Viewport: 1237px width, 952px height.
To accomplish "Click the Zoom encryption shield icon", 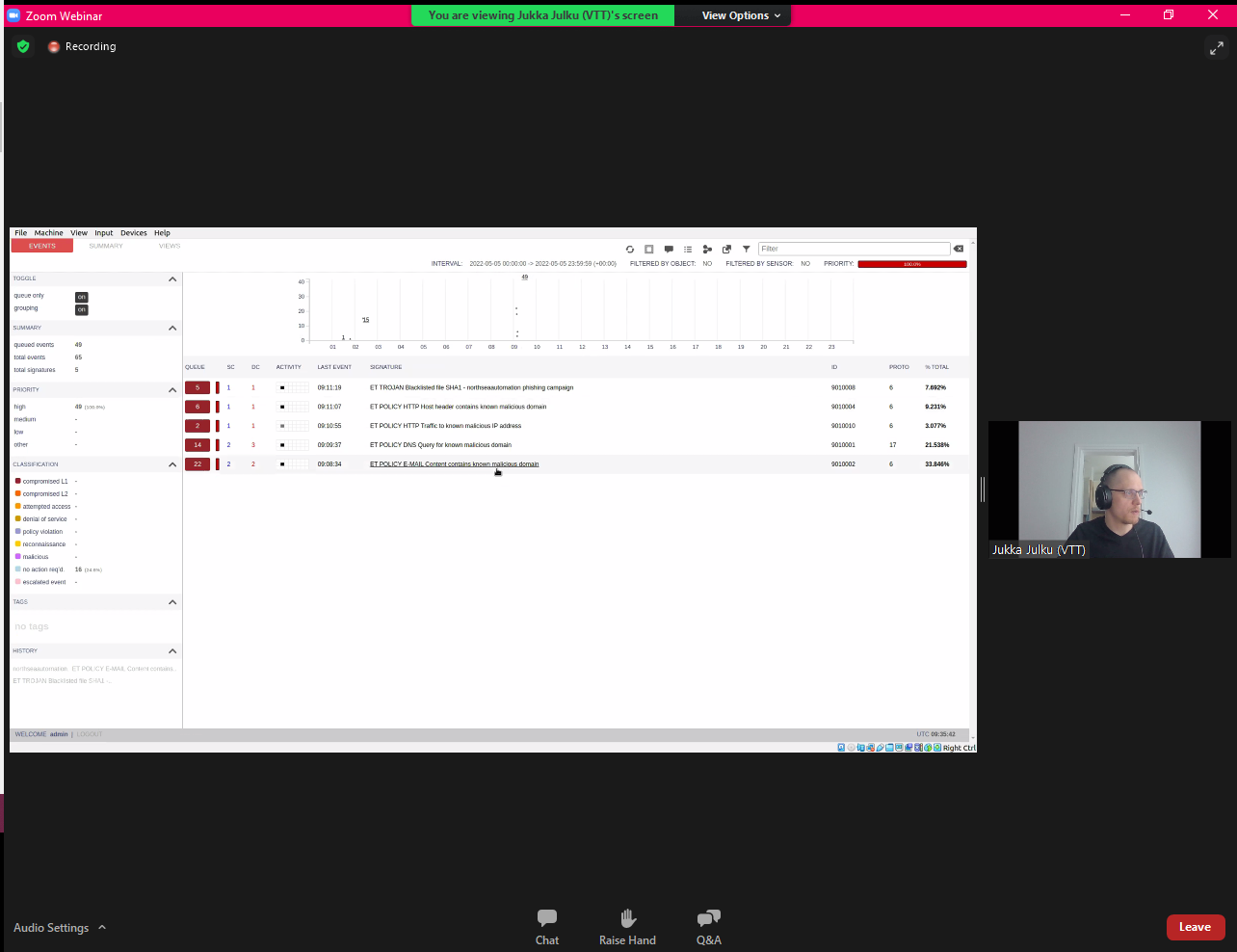I will tap(23, 46).
